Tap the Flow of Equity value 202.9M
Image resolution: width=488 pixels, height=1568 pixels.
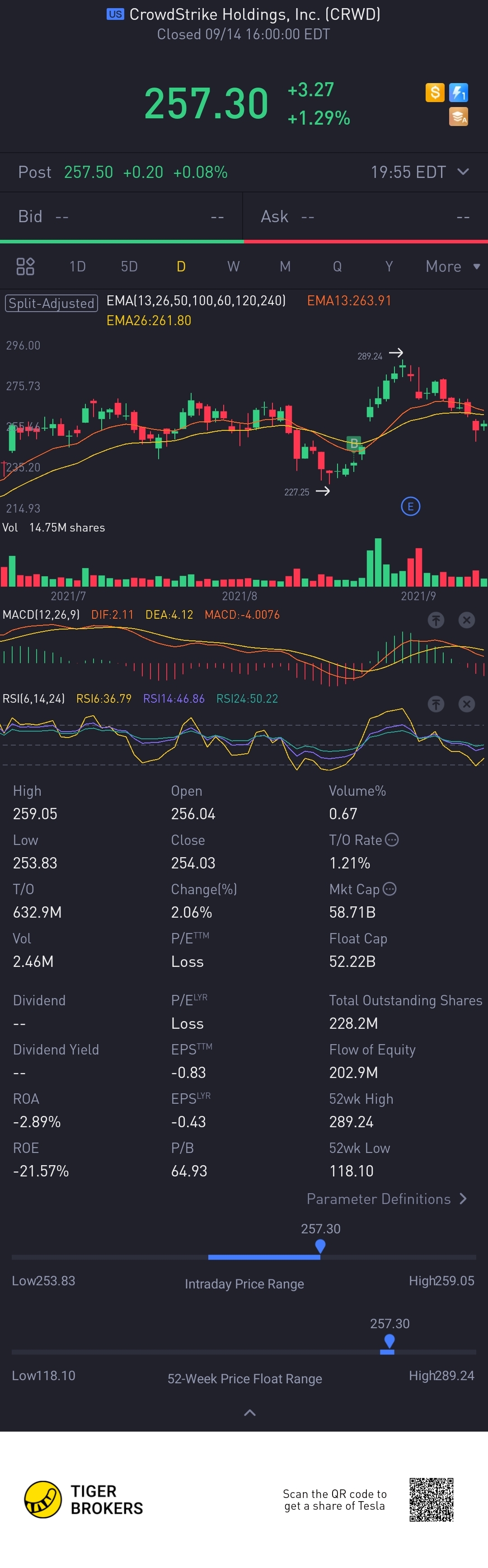[353, 1072]
